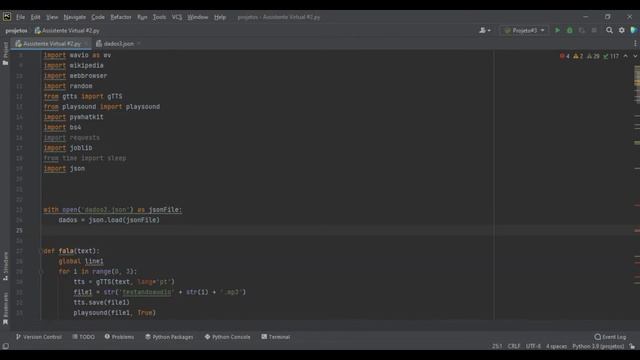
Task: Open the Python Console tool window
Action: point(227,337)
